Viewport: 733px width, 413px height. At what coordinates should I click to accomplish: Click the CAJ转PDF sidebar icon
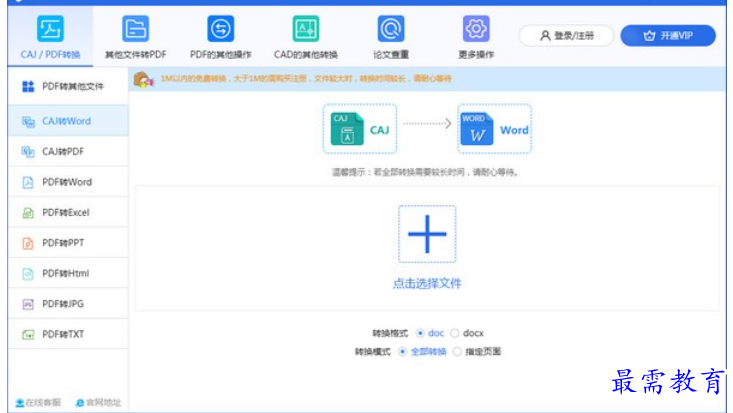pos(28,152)
